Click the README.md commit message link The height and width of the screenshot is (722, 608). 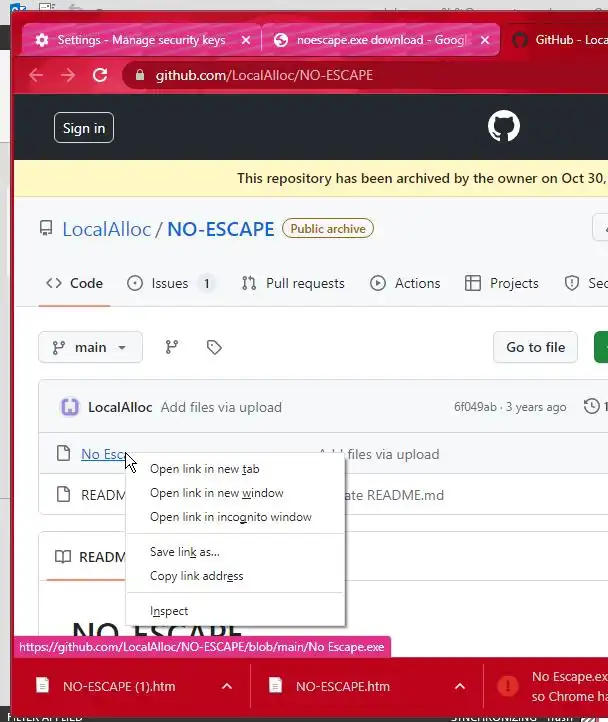(394, 495)
